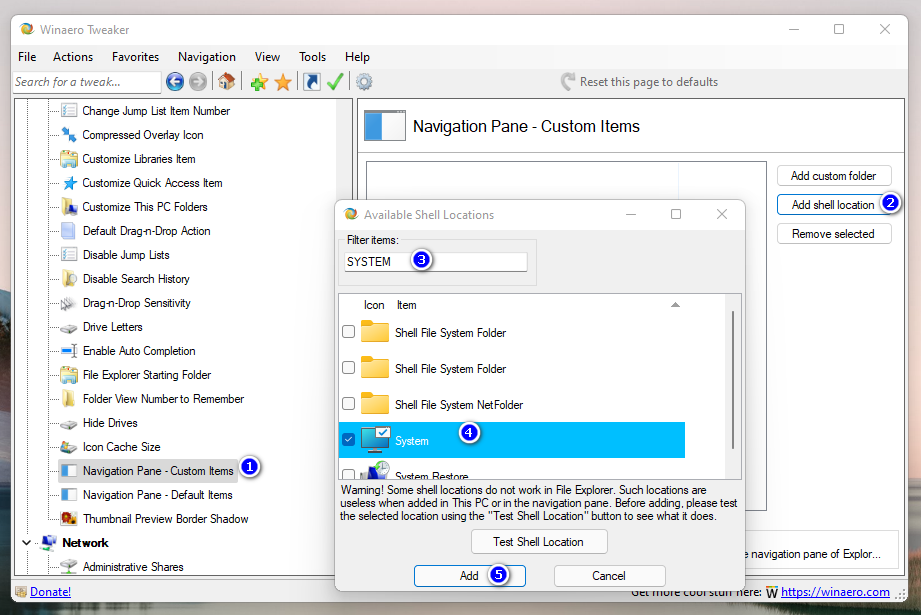Click Reset this page to defaults
The image size is (921, 615).
click(x=640, y=82)
